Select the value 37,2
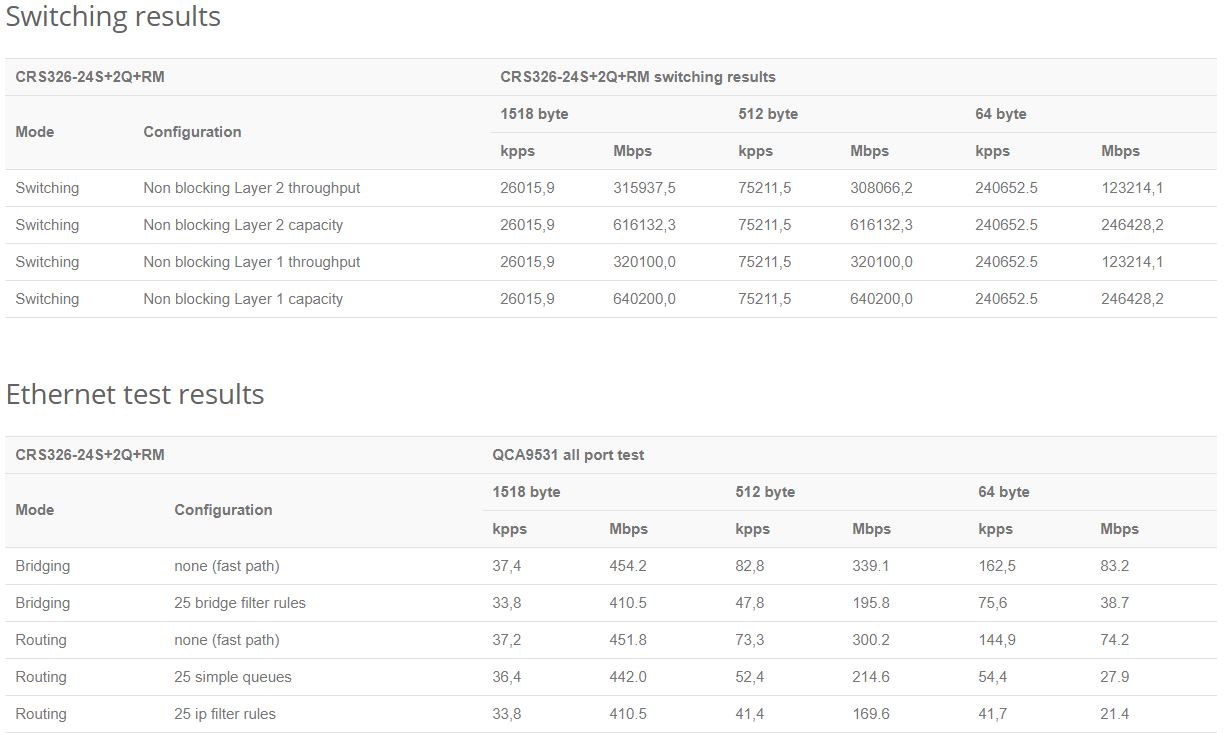Image resolution: width=1226 pixels, height=733 pixels. click(507, 640)
